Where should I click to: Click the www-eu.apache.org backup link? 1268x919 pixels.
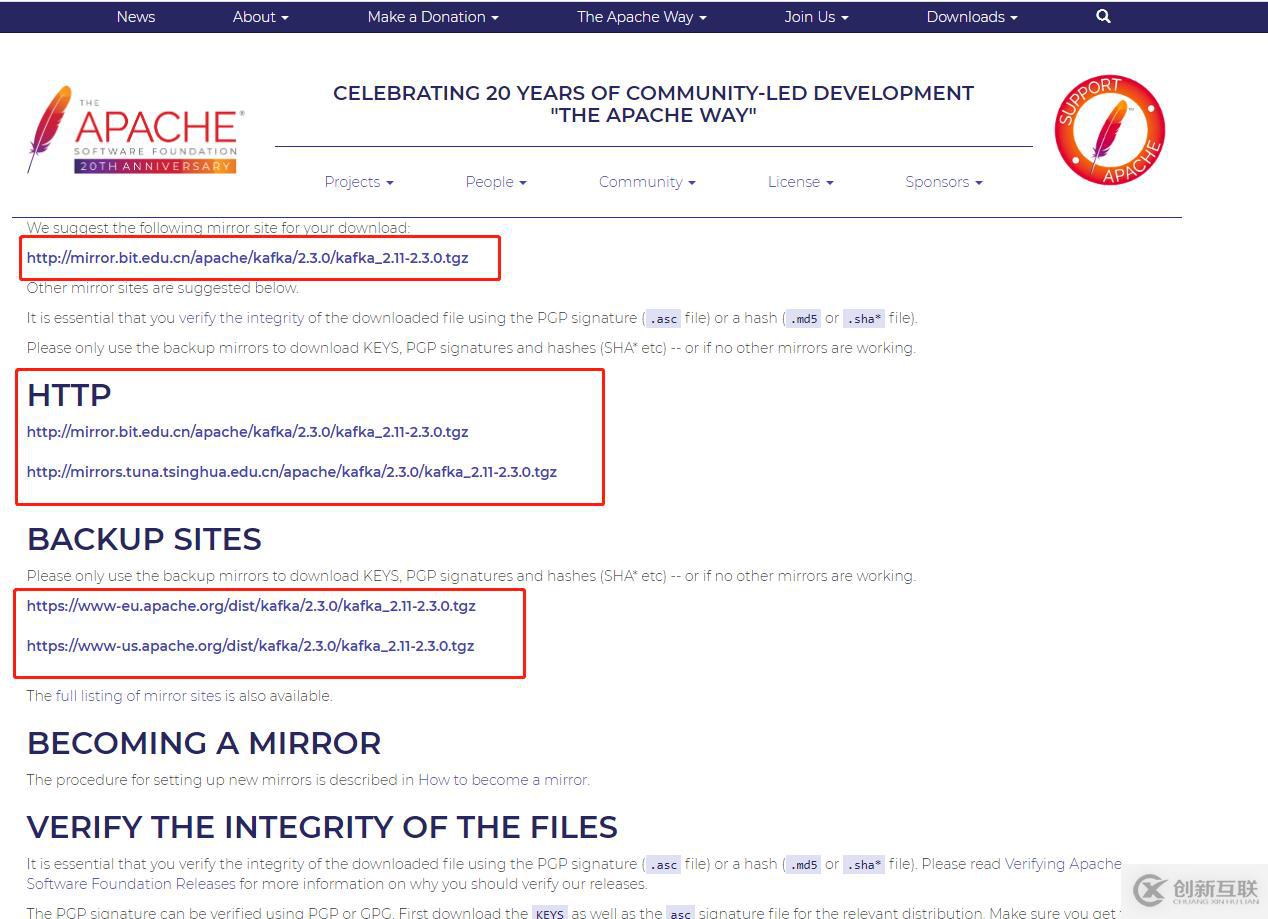pyautogui.click(x=251, y=606)
